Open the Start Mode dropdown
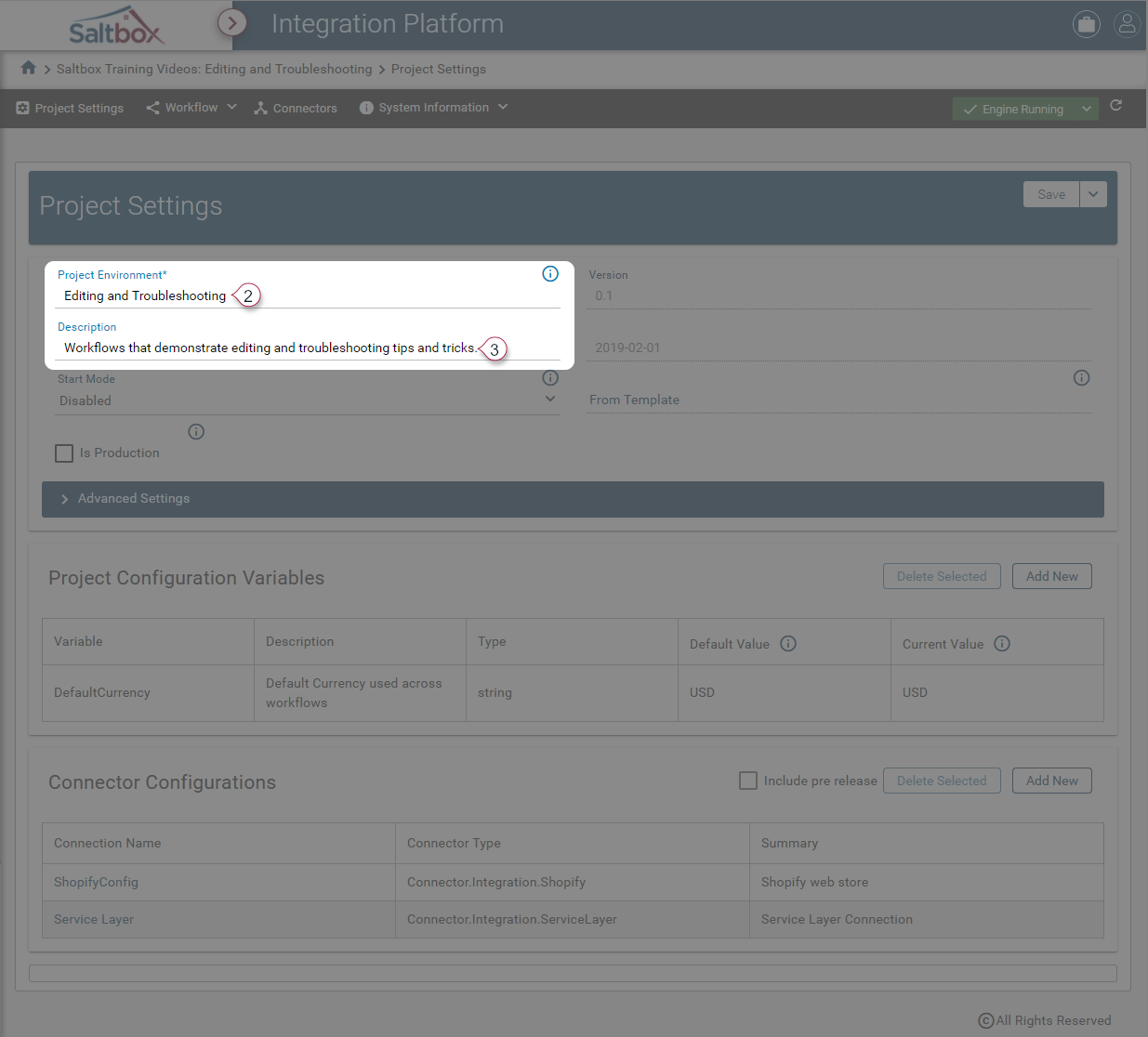Screen dimensions: 1148x1037 point(307,400)
